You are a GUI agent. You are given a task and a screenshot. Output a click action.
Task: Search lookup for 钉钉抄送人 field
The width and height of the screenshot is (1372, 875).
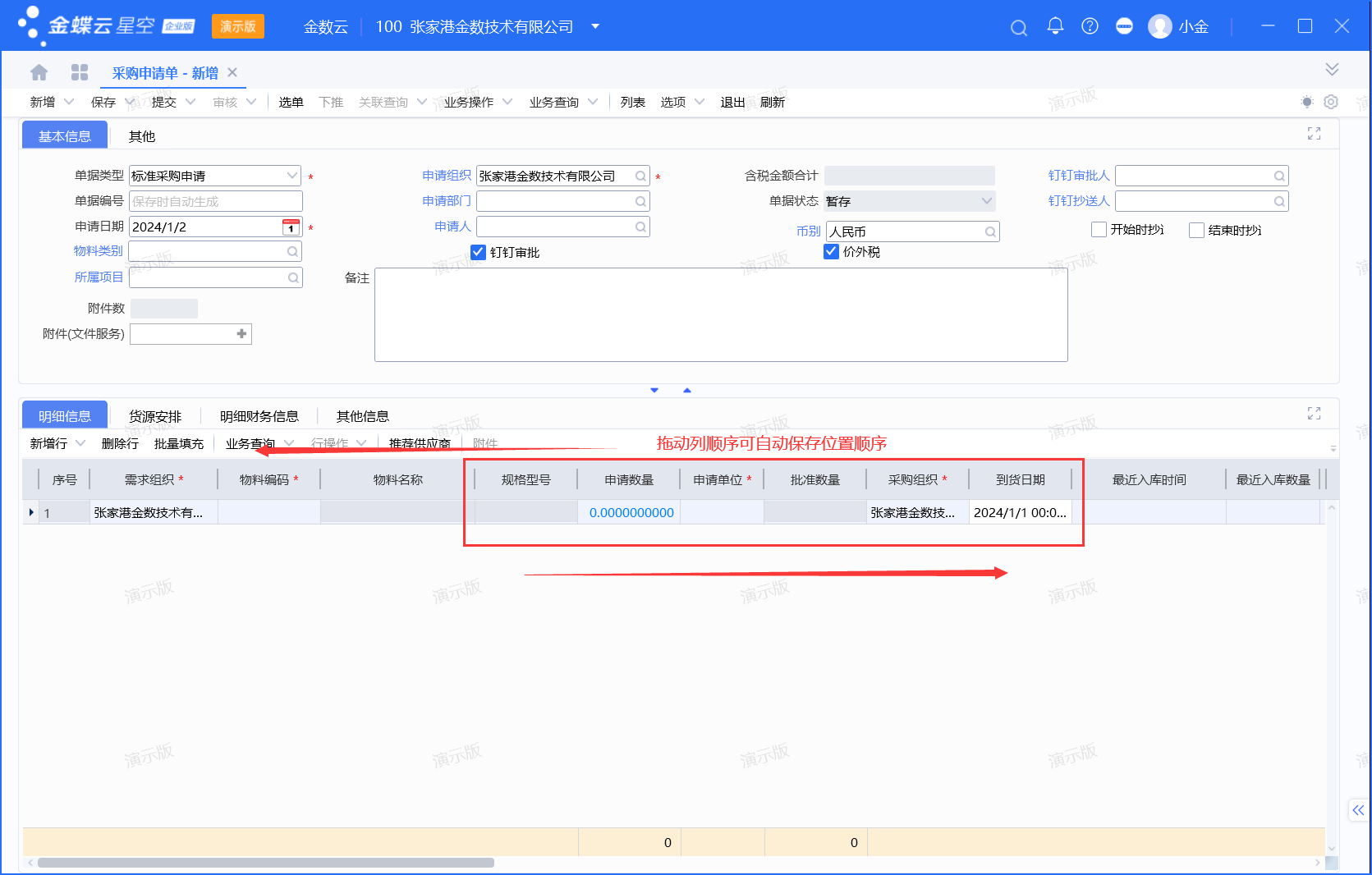tap(1278, 202)
